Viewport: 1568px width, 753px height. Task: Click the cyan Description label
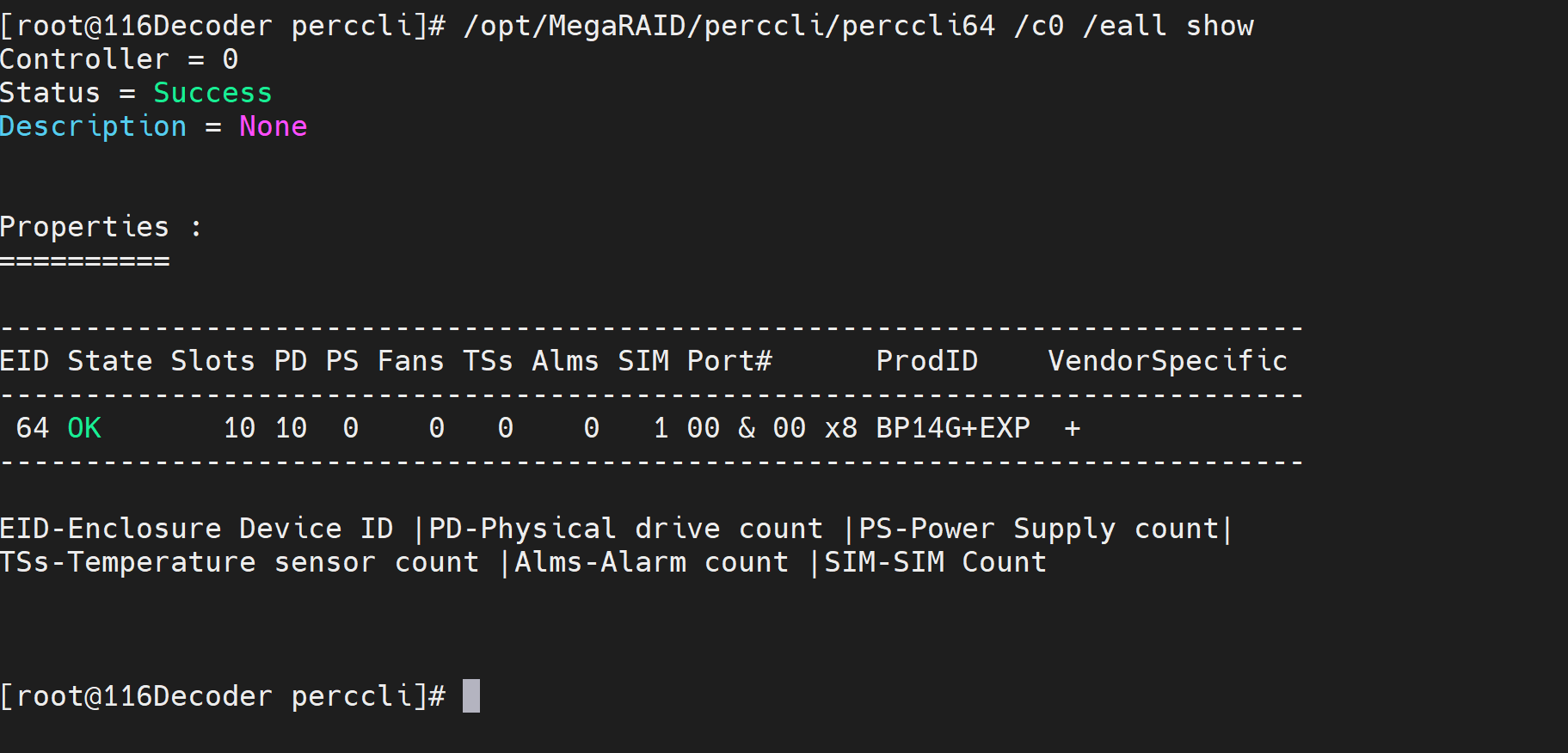point(93,126)
